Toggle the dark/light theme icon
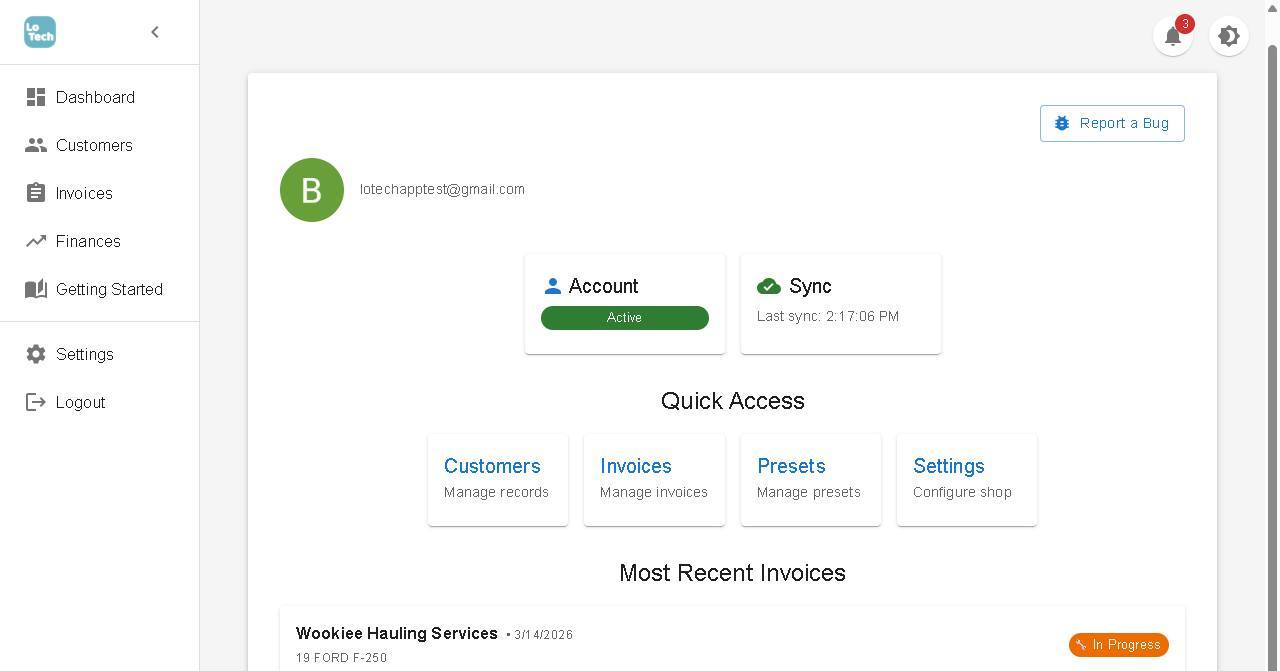 1229,36
